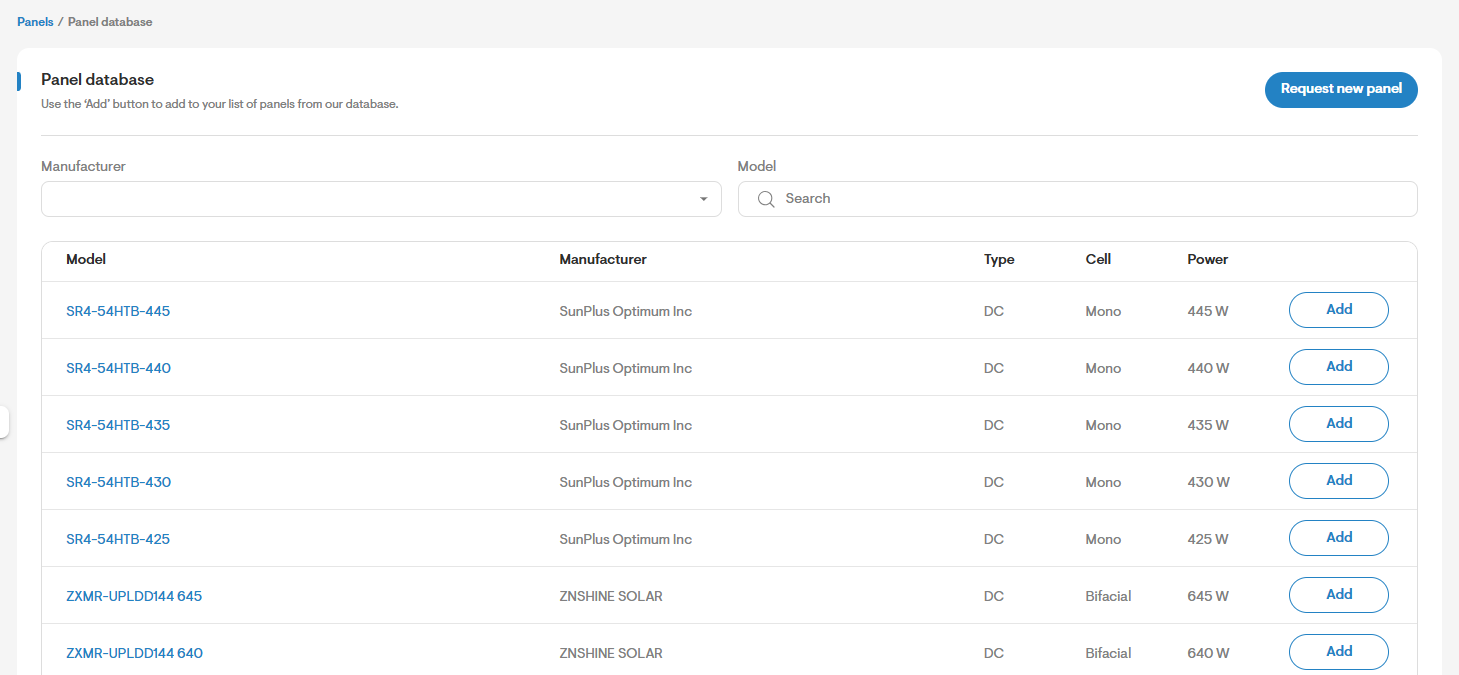This screenshot has width=1459, height=675.
Task: Click DC type in SR4-54HTB-435 row
Action: 994,425
